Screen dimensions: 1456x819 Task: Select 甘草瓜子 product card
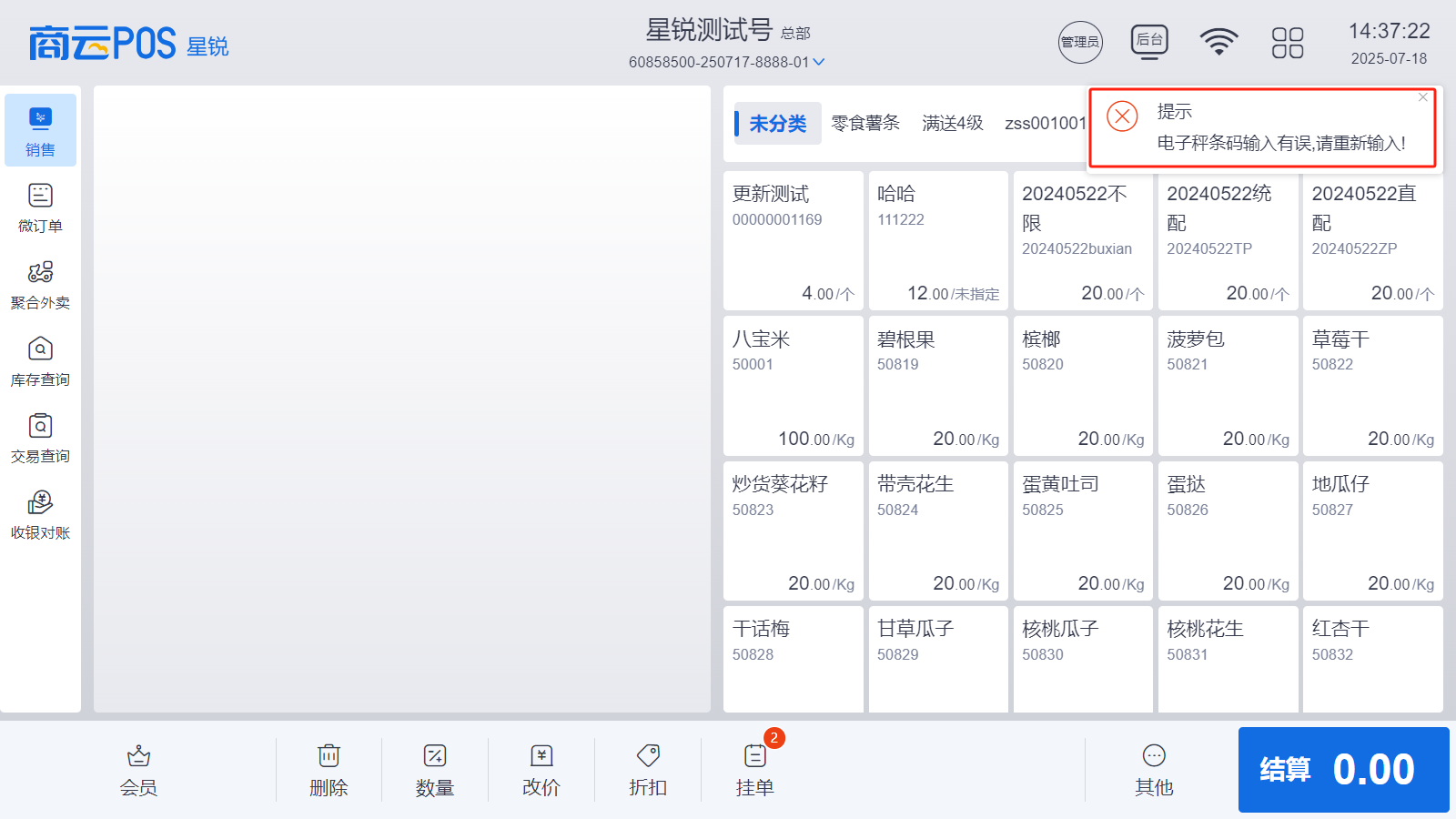click(938, 659)
